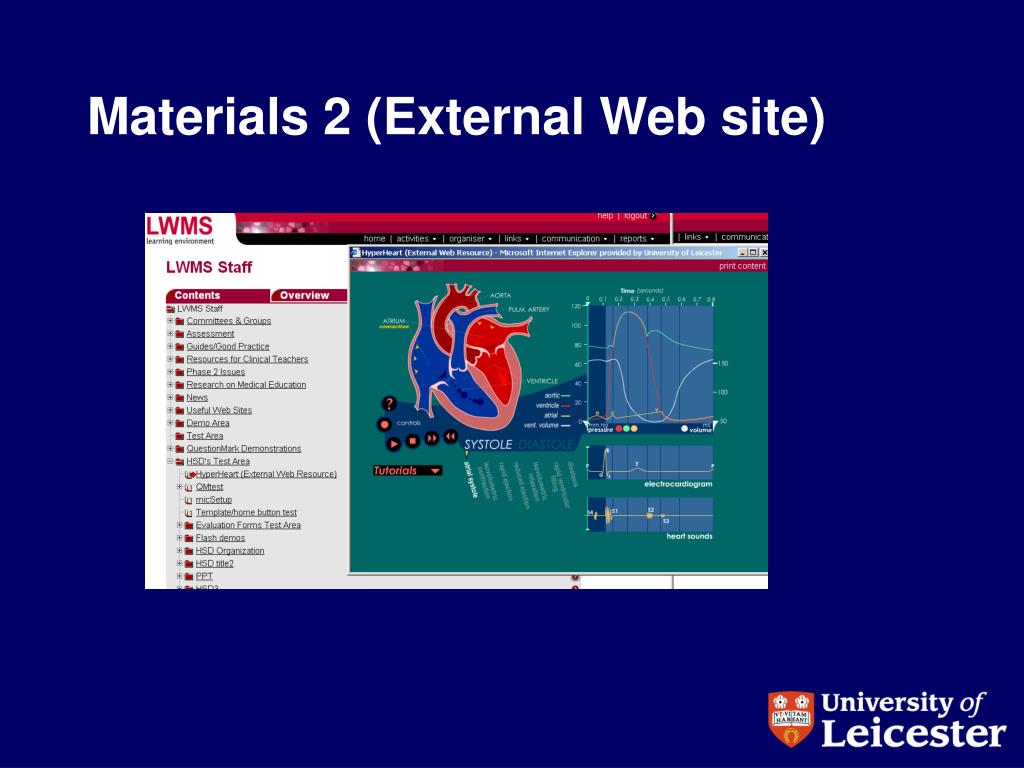Play the HyperHeart animation
The width and height of the screenshot is (1024, 768).
[394, 443]
